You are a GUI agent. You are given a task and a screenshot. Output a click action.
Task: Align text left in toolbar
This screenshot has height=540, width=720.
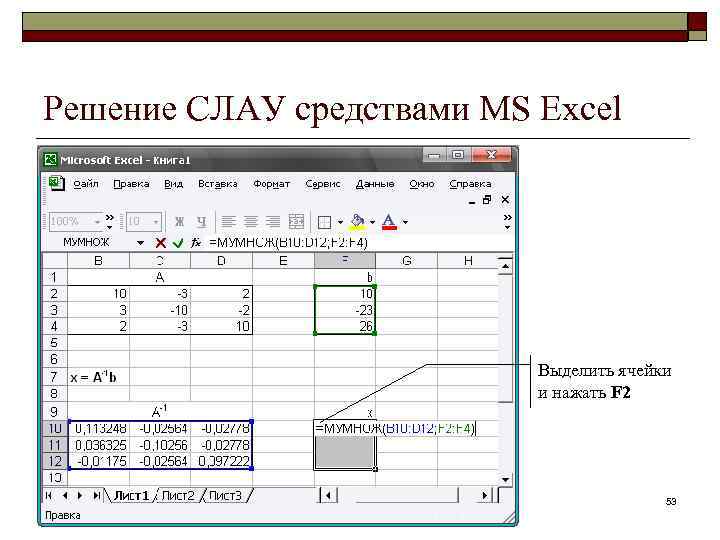pyautogui.click(x=228, y=222)
